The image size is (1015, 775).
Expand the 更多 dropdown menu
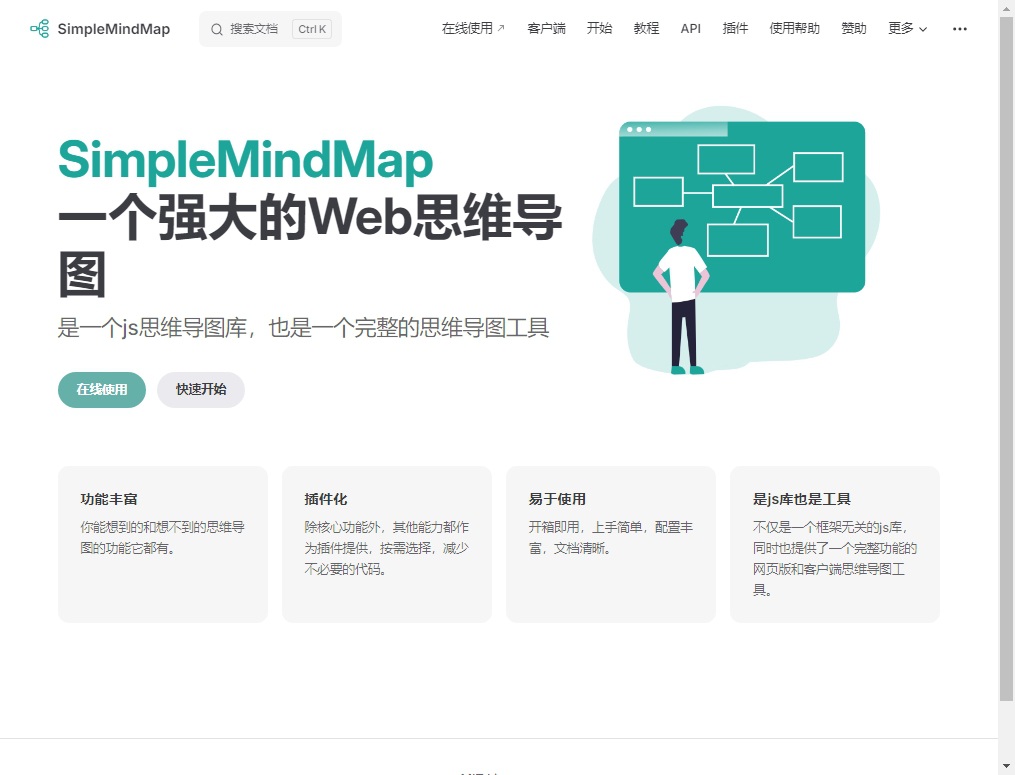coord(907,29)
